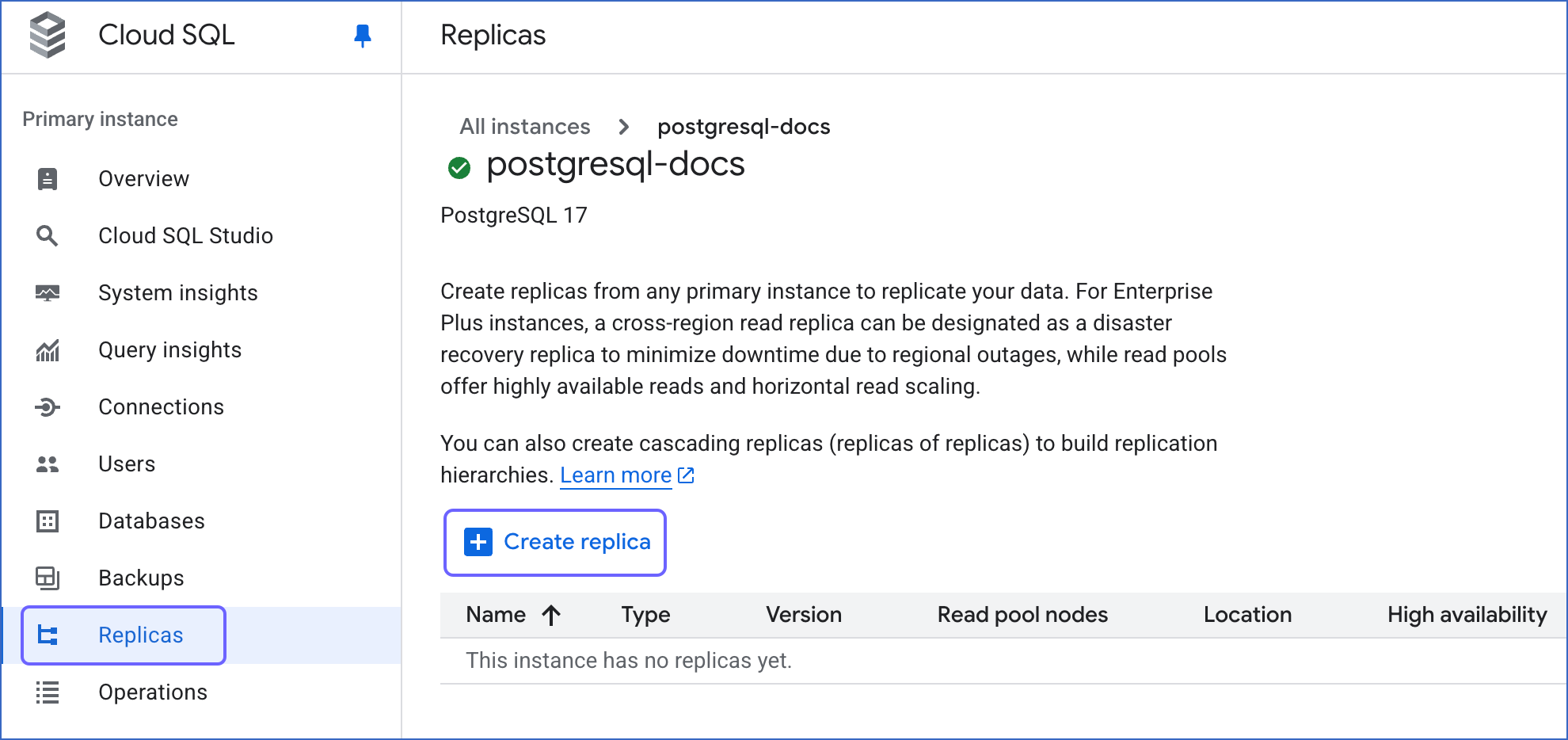Click the "Replicas" page title

coord(493,36)
